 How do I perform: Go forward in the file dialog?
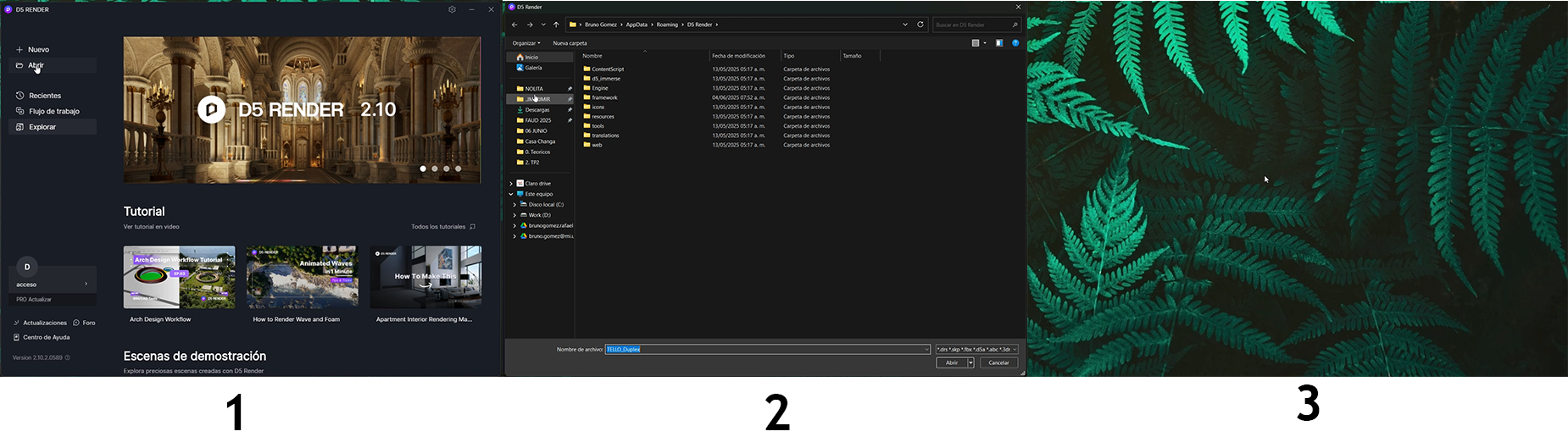(530, 25)
